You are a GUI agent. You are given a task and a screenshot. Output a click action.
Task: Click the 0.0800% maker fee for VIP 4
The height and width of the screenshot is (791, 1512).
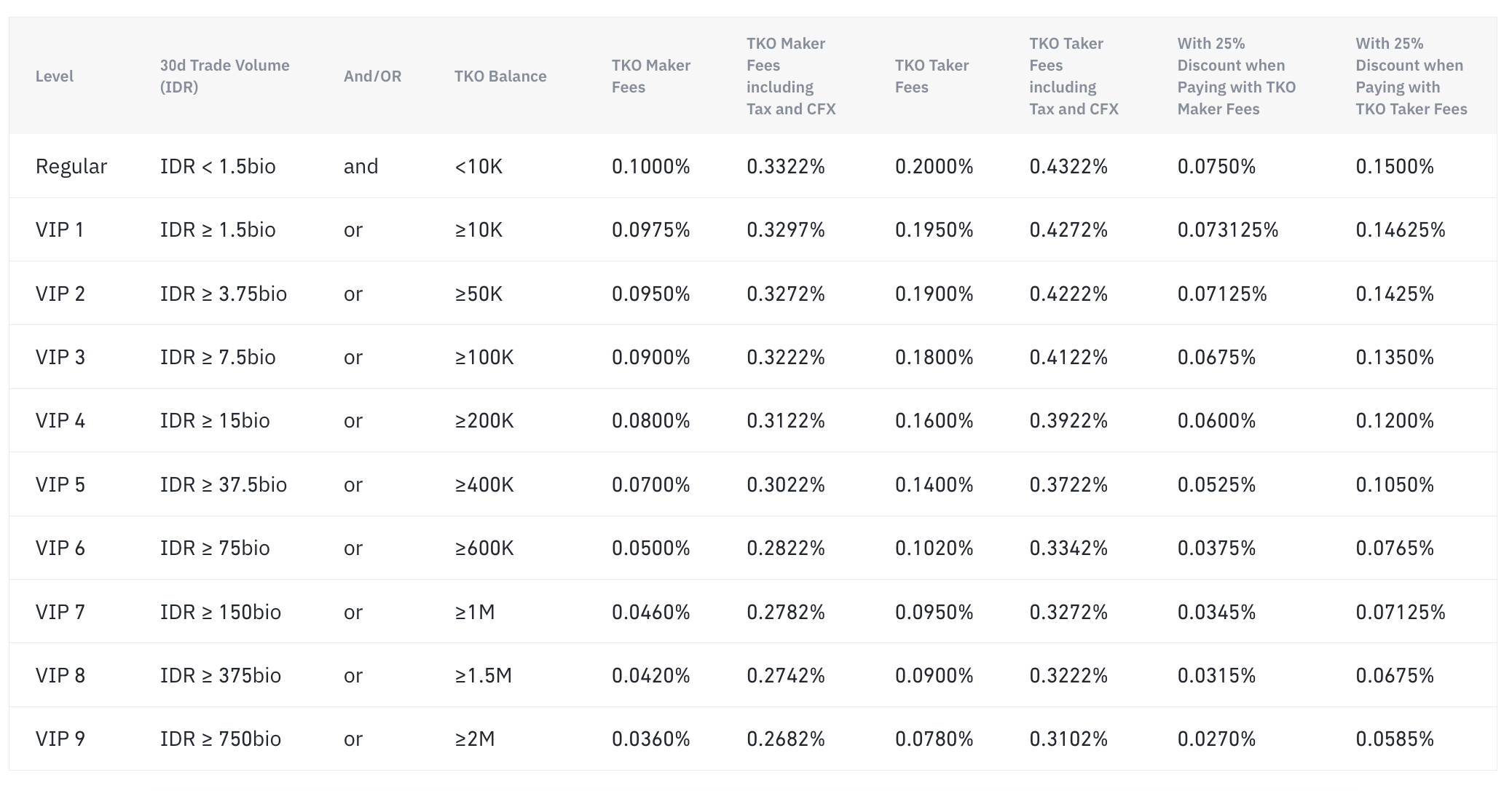651,420
